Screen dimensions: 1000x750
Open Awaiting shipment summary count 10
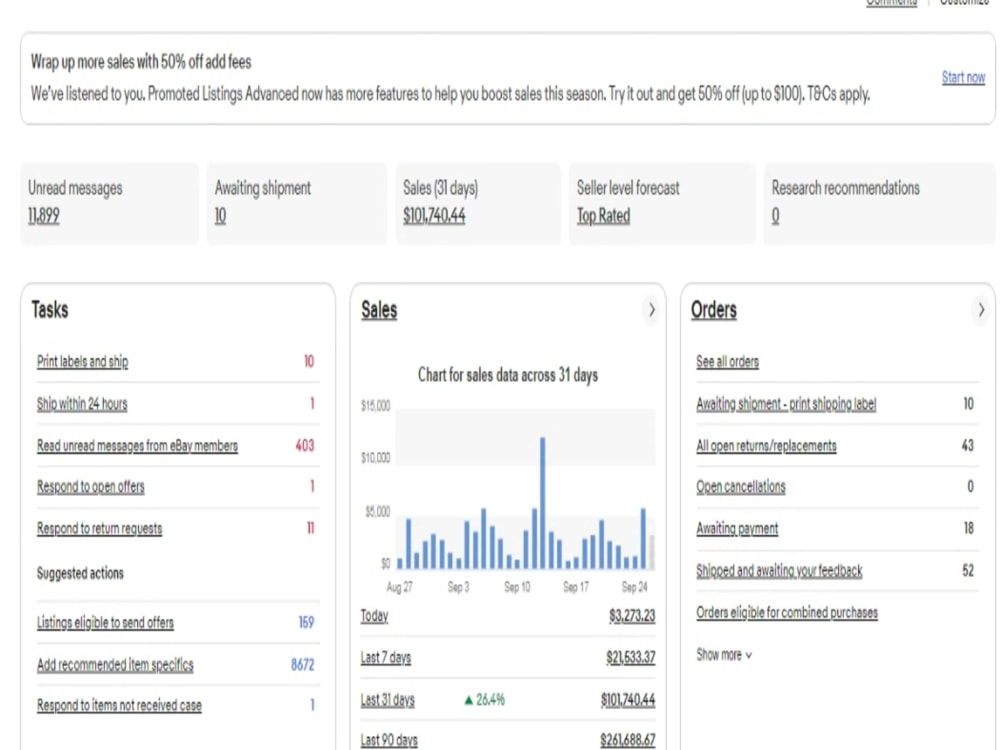(220, 216)
